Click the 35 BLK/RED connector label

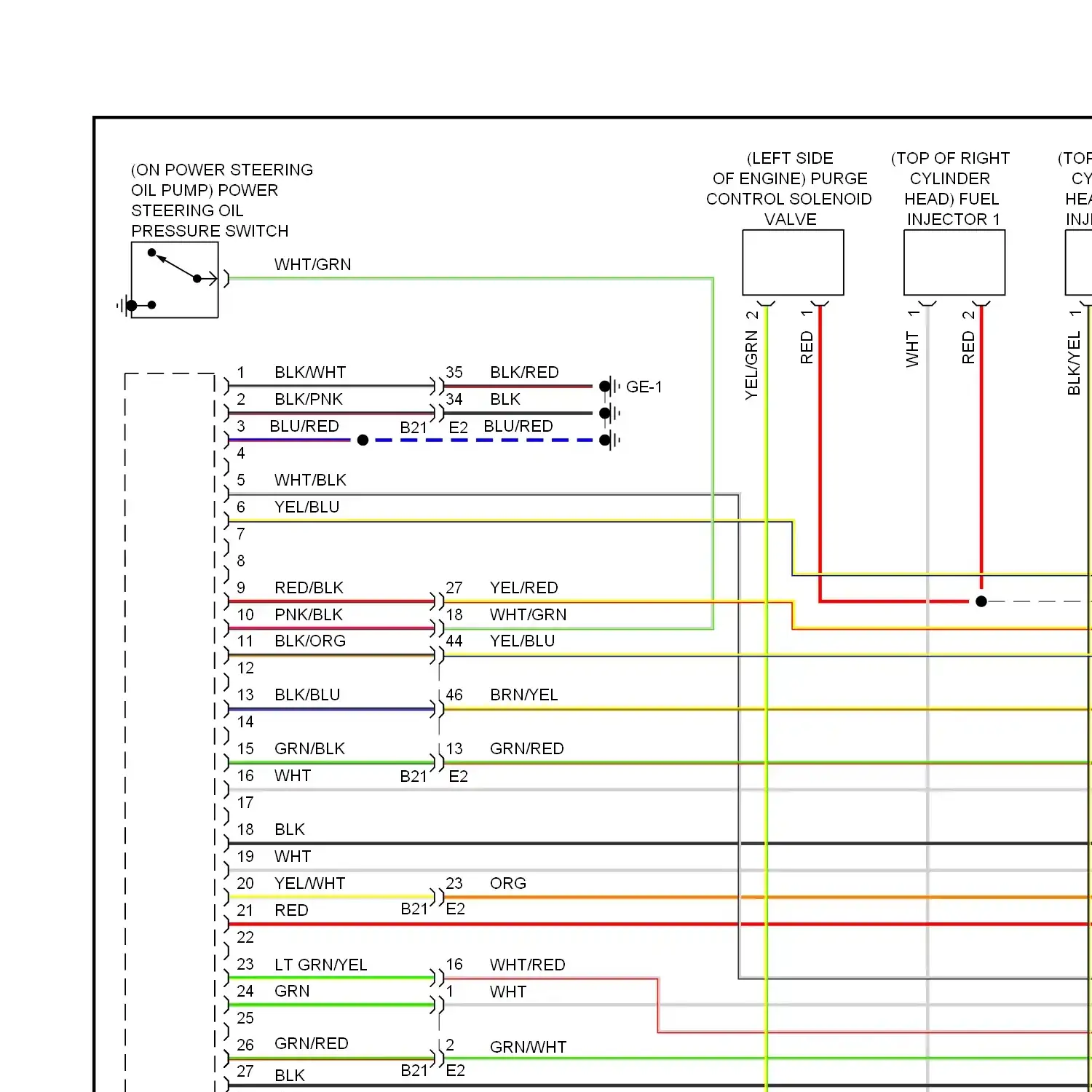502,373
